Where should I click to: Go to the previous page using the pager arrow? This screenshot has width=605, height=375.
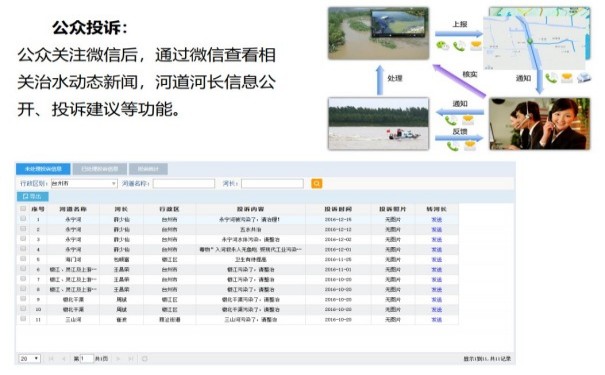tap(64, 359)
